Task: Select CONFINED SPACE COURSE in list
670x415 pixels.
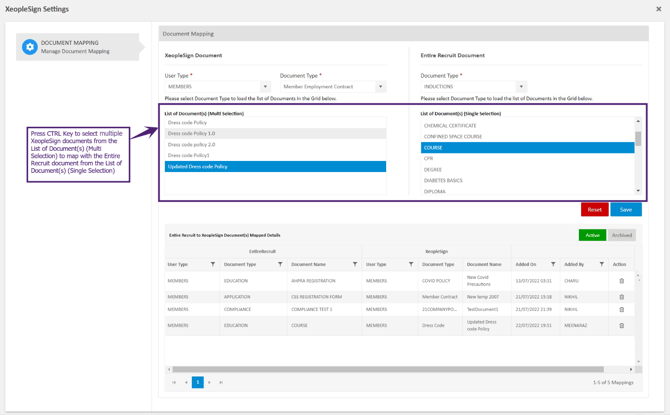Action: (528, 137)
